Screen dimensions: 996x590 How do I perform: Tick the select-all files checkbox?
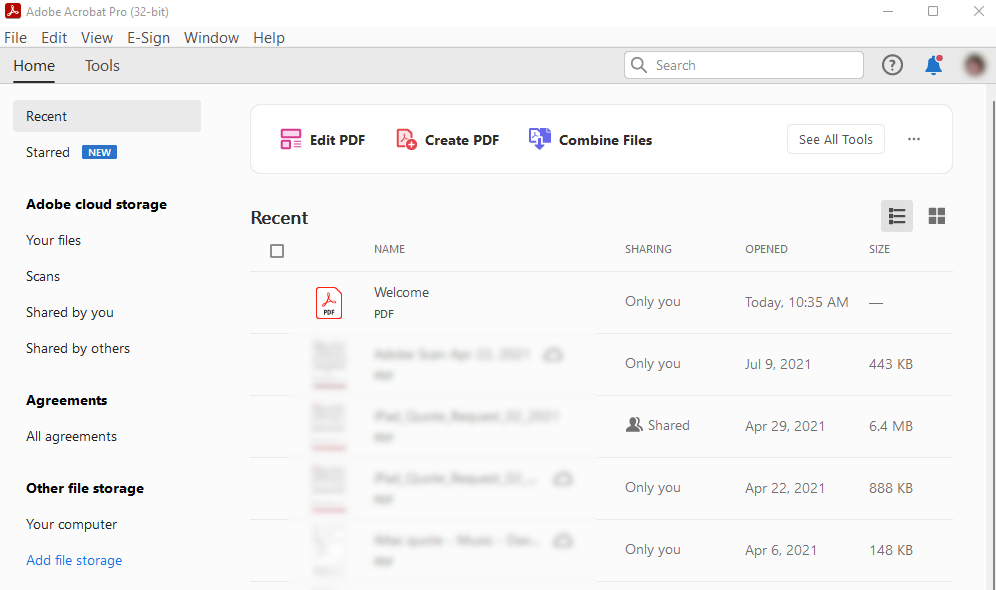tap(277, 251)
